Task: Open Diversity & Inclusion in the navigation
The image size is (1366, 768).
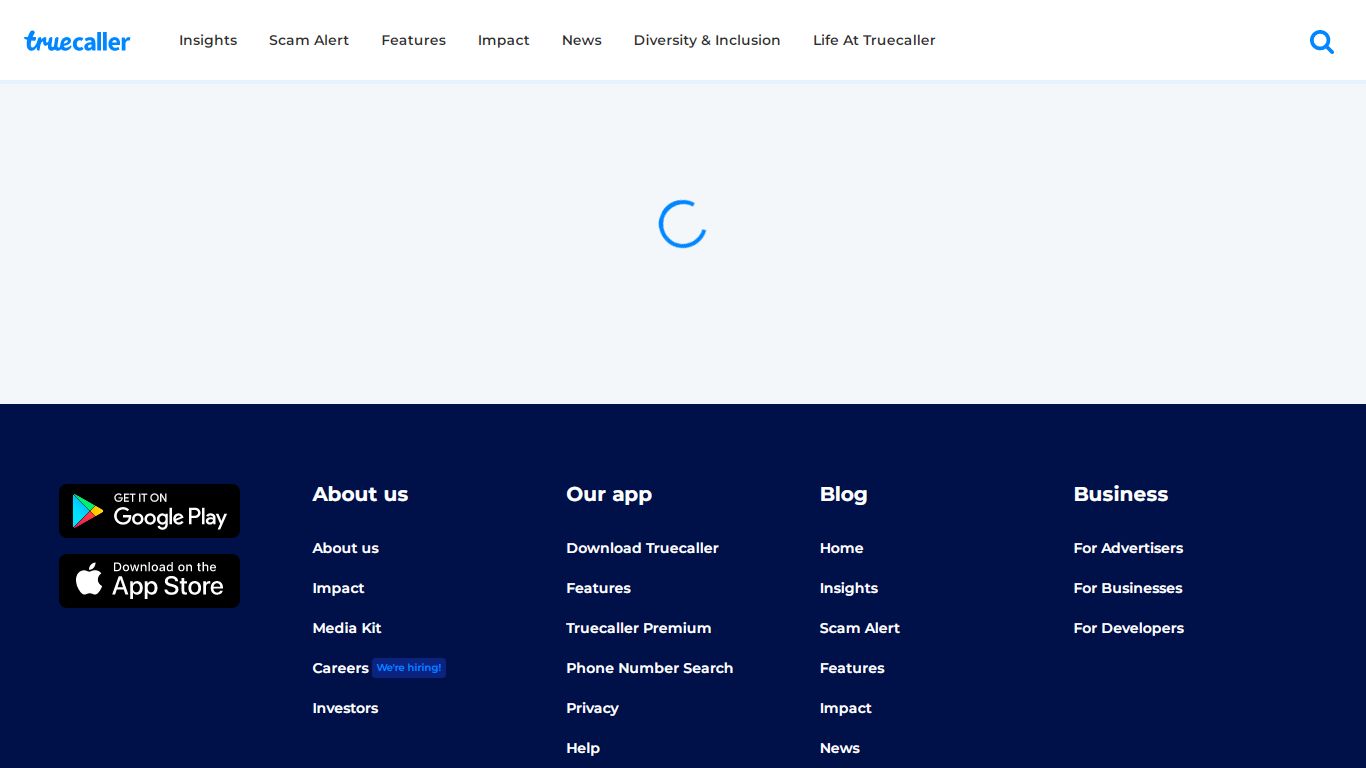Action: 707,40
